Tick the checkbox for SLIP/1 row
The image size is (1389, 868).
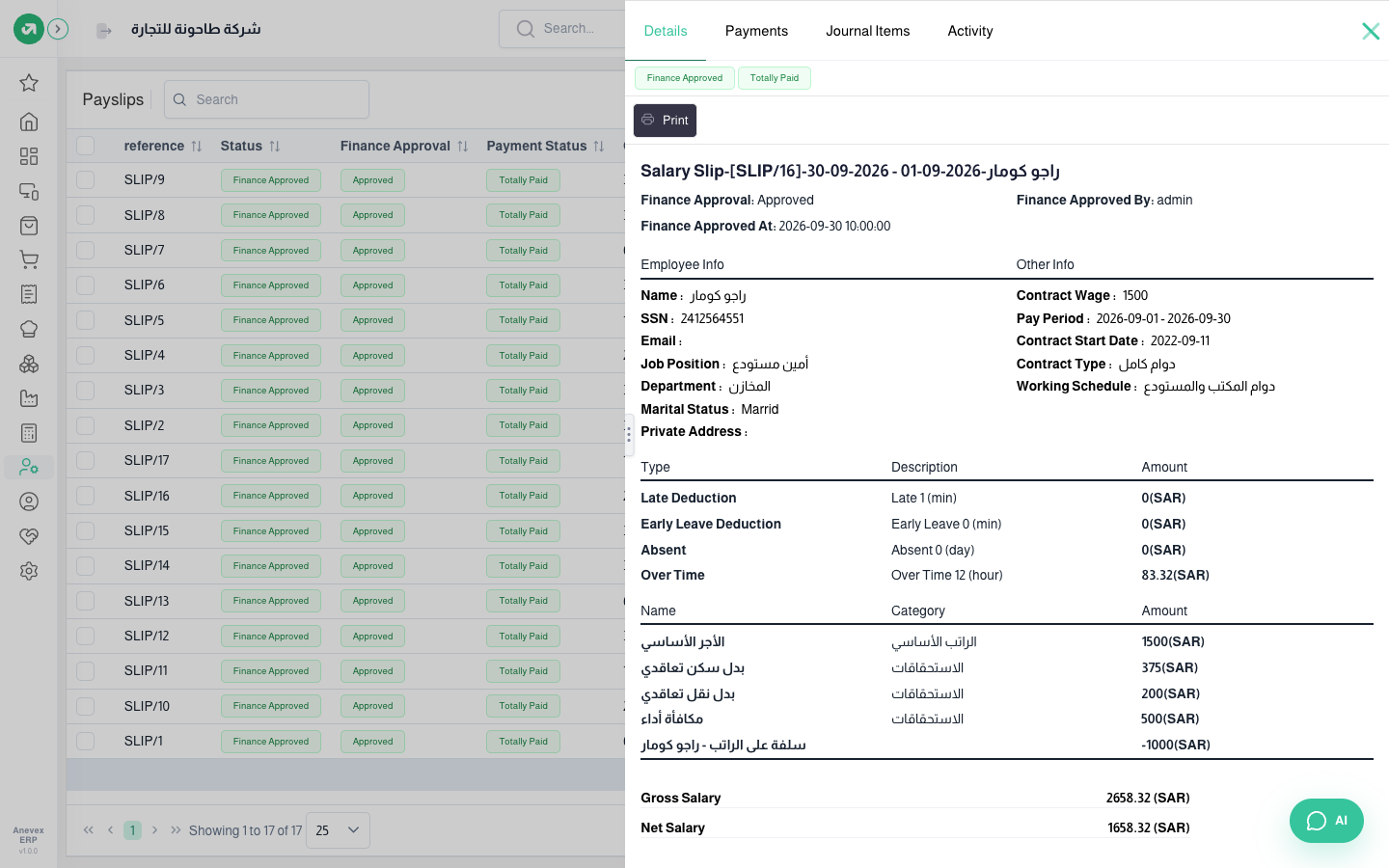coord(86,741)
